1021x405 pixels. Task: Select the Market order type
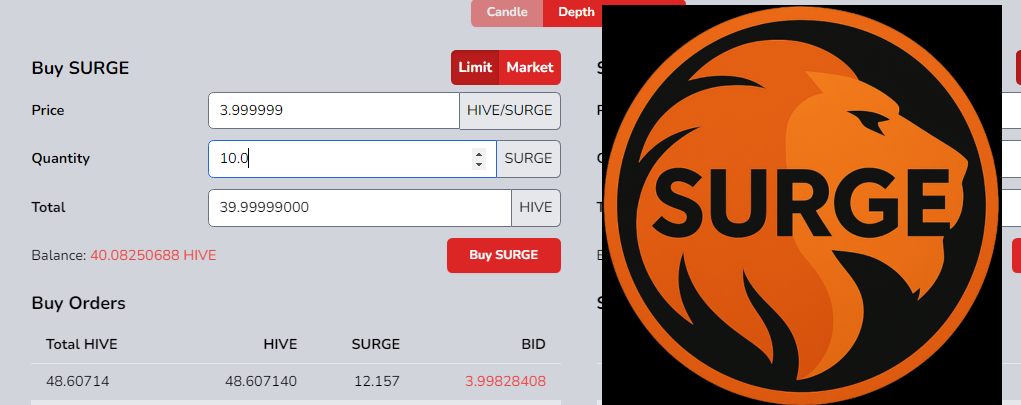(x=529, y=68)
